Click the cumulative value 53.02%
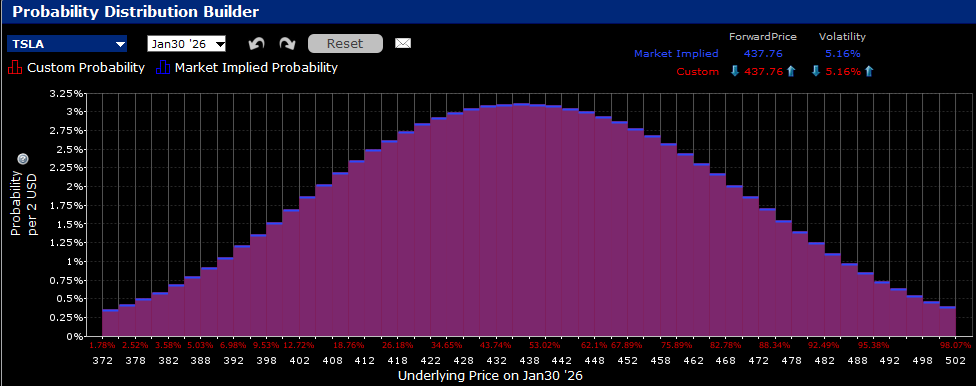This screenshot has width=976, height=386. pyautogui.click(x=545, y=345)
